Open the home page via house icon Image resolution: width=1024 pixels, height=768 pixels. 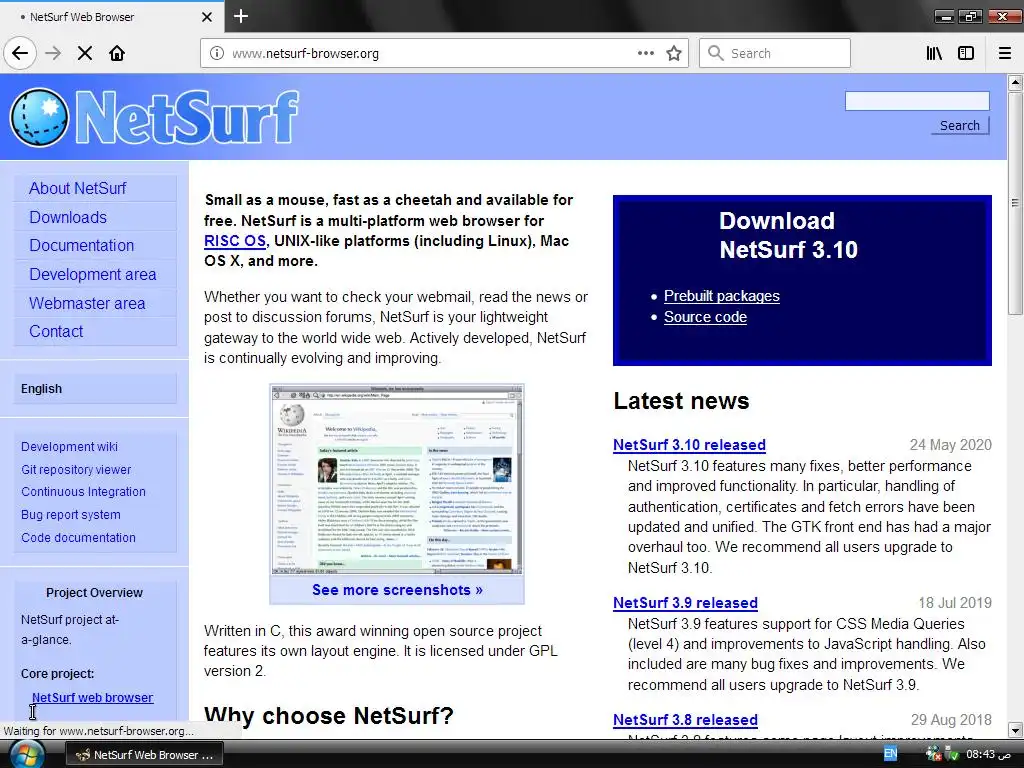tap(117, 53)
